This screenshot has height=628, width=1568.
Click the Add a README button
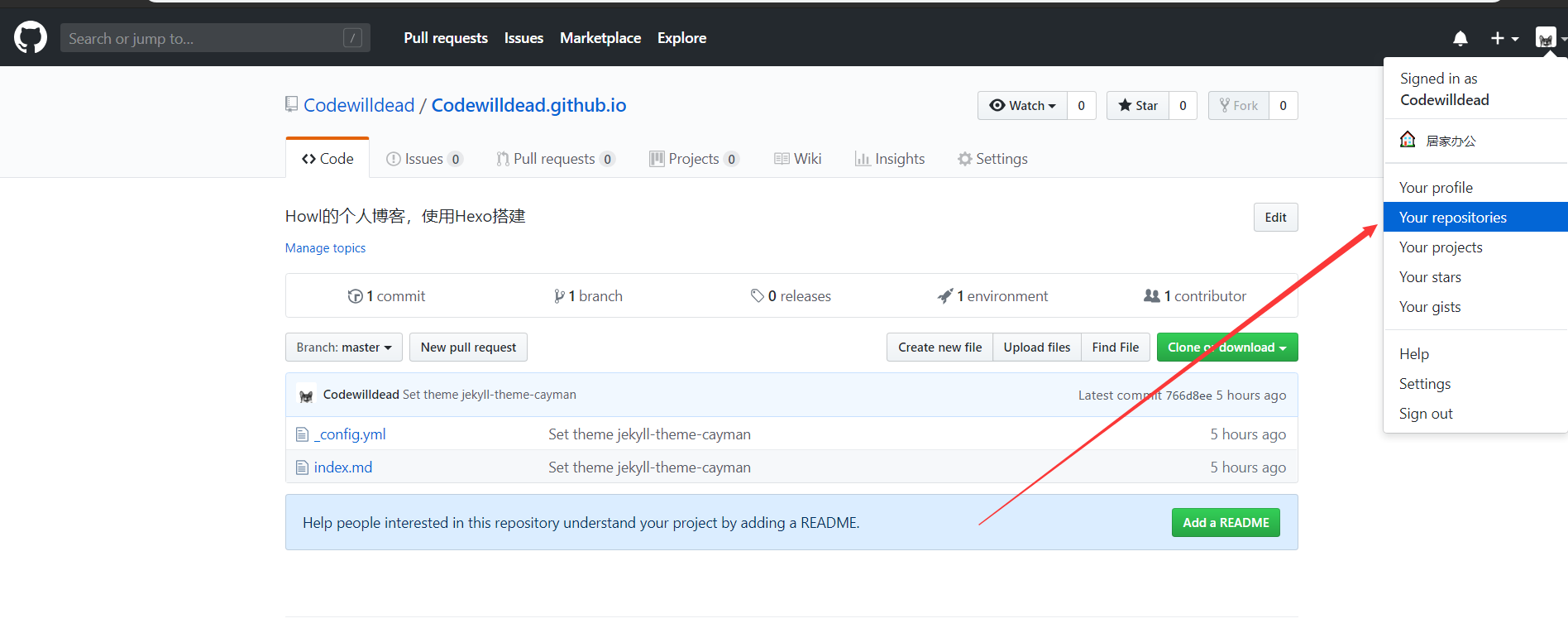point(1226,523)
